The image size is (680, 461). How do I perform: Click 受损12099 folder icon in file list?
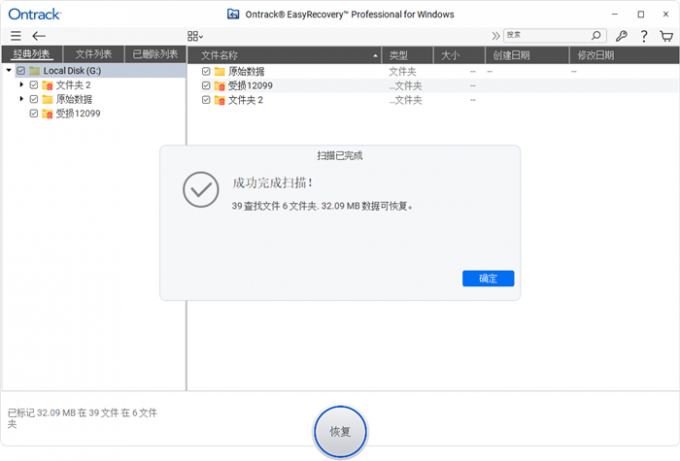click(220, 85)
